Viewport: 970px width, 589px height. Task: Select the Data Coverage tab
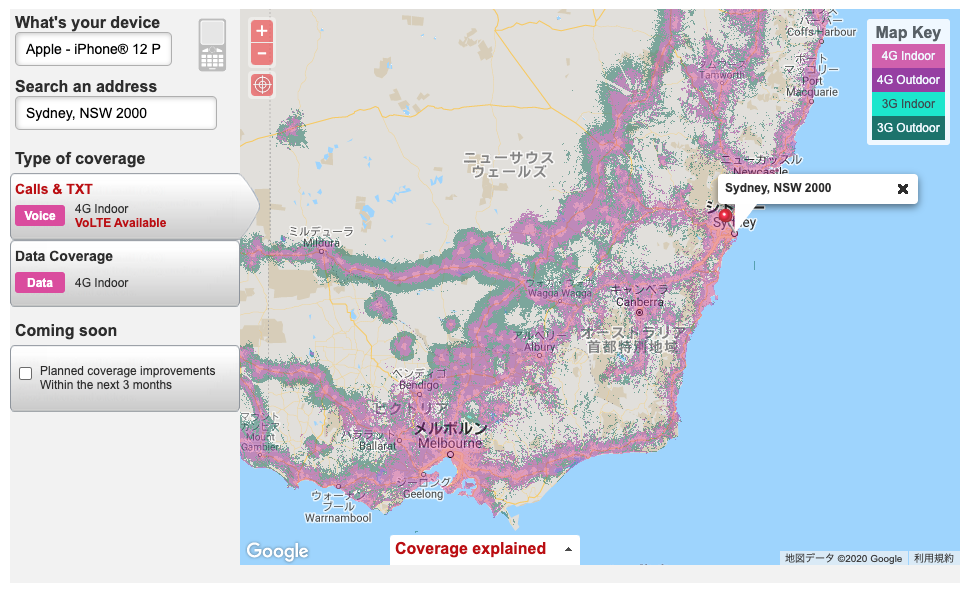(x=125, y=273)
